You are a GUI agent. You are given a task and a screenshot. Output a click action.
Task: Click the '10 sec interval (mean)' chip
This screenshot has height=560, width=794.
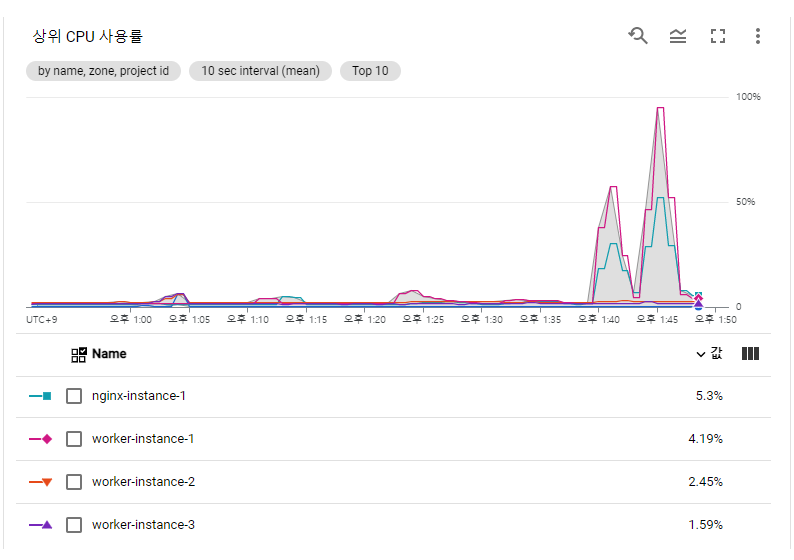260,71
